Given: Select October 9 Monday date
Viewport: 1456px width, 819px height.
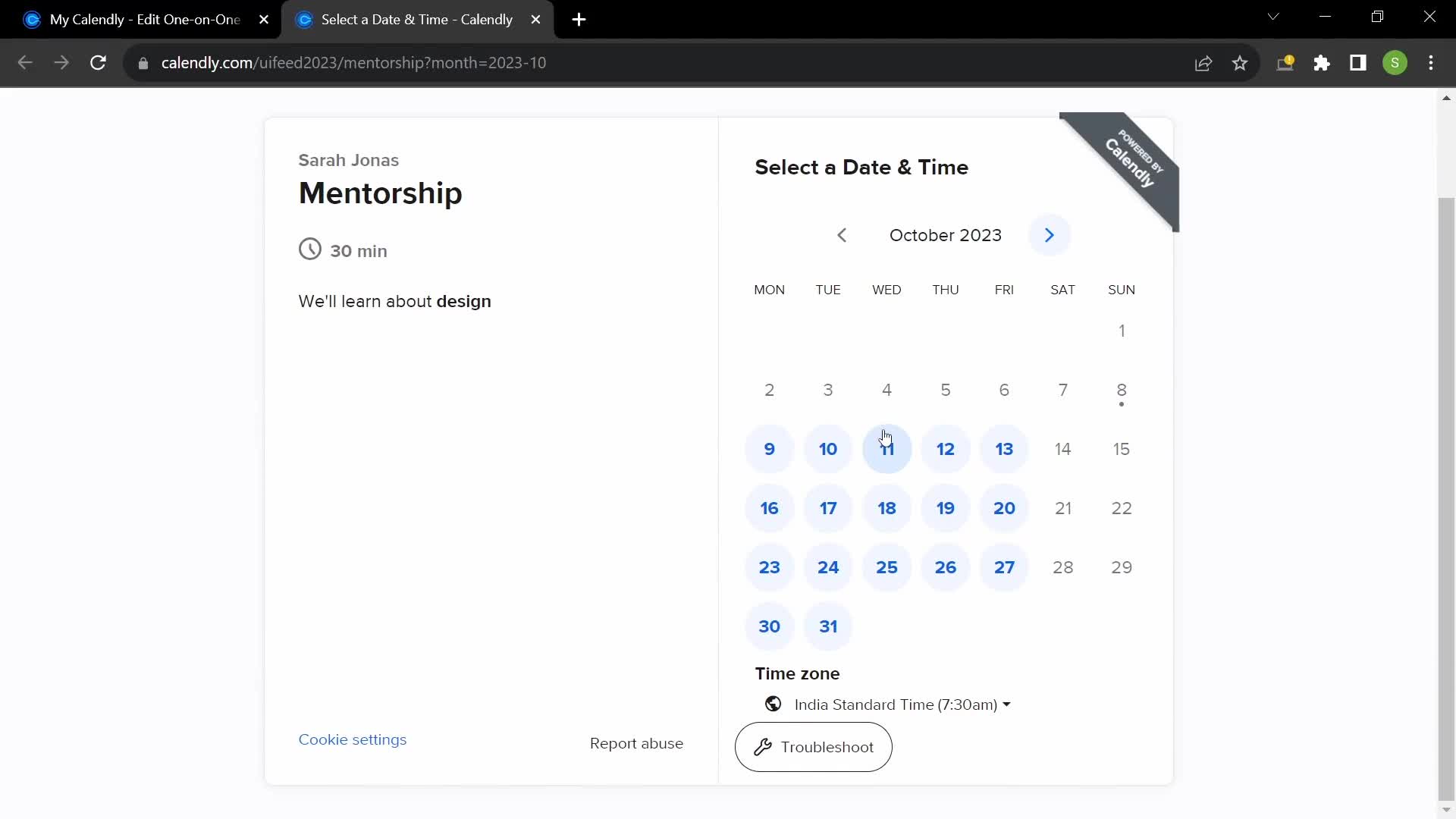Looking at the screenshot, I should (769, 449).
